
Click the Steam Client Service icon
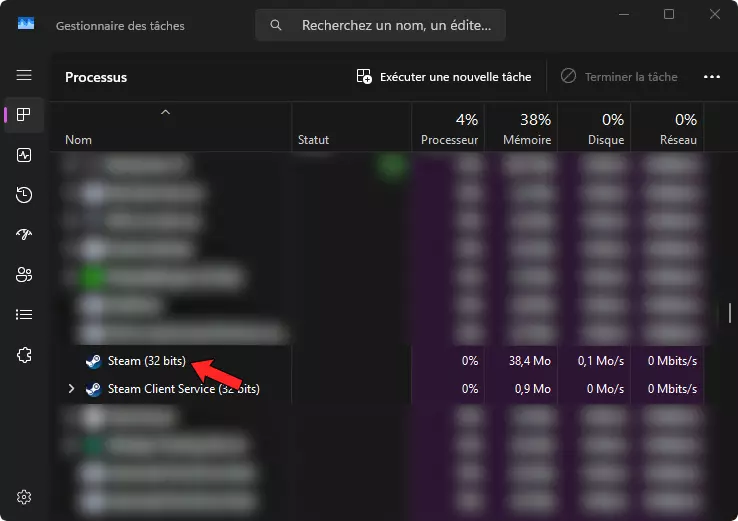(93, 389)
